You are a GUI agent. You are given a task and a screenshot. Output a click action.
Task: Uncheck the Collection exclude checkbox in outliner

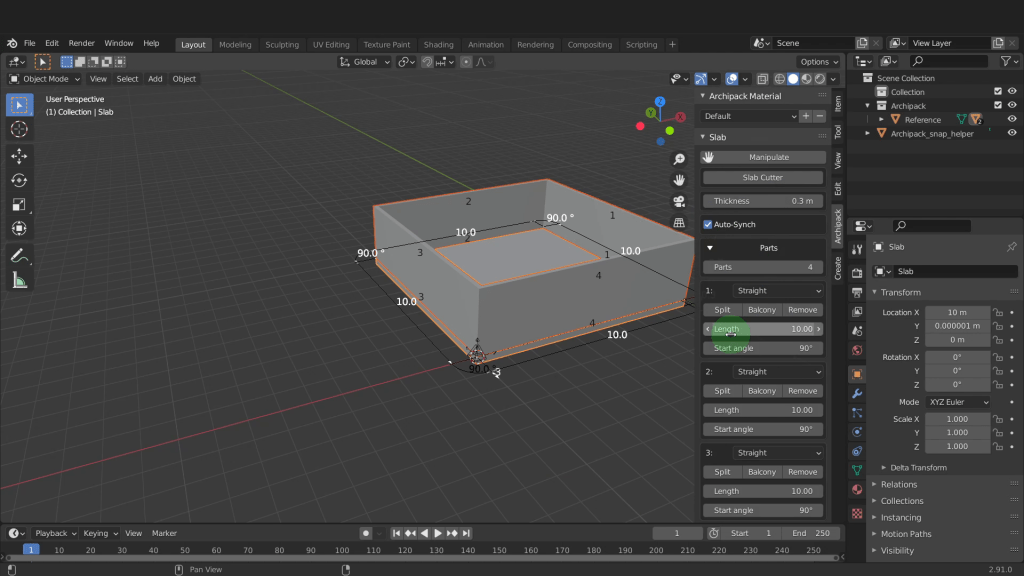(997, 92)
